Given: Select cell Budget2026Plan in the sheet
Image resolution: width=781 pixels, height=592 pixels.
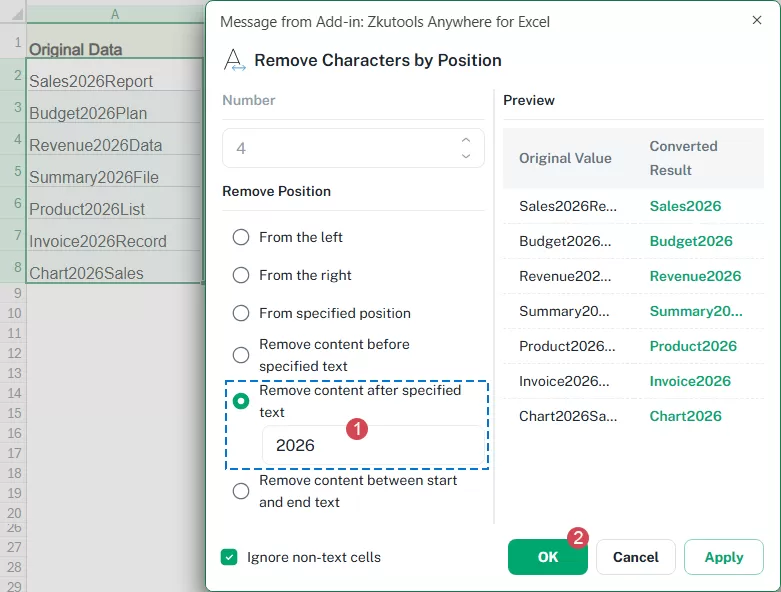Looking at the screenshot, I should 114,107.
